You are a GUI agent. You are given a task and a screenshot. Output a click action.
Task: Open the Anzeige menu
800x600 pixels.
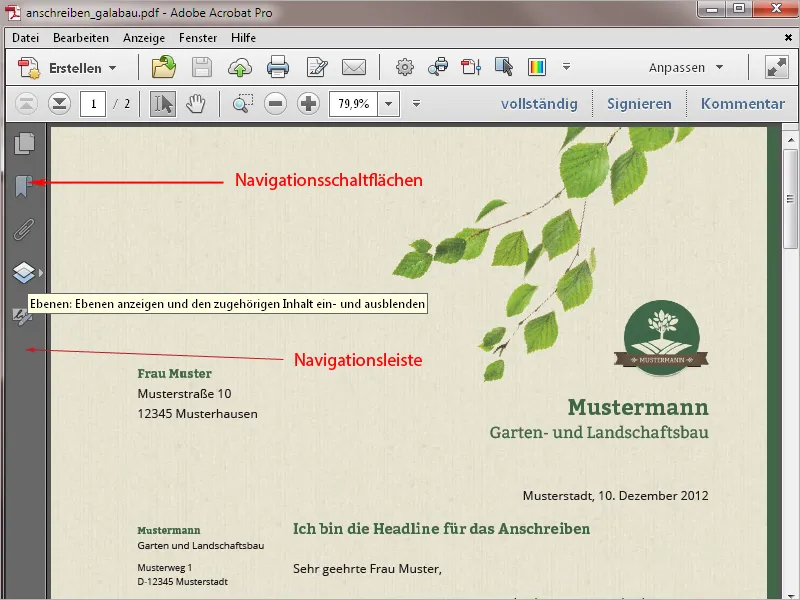144,38
